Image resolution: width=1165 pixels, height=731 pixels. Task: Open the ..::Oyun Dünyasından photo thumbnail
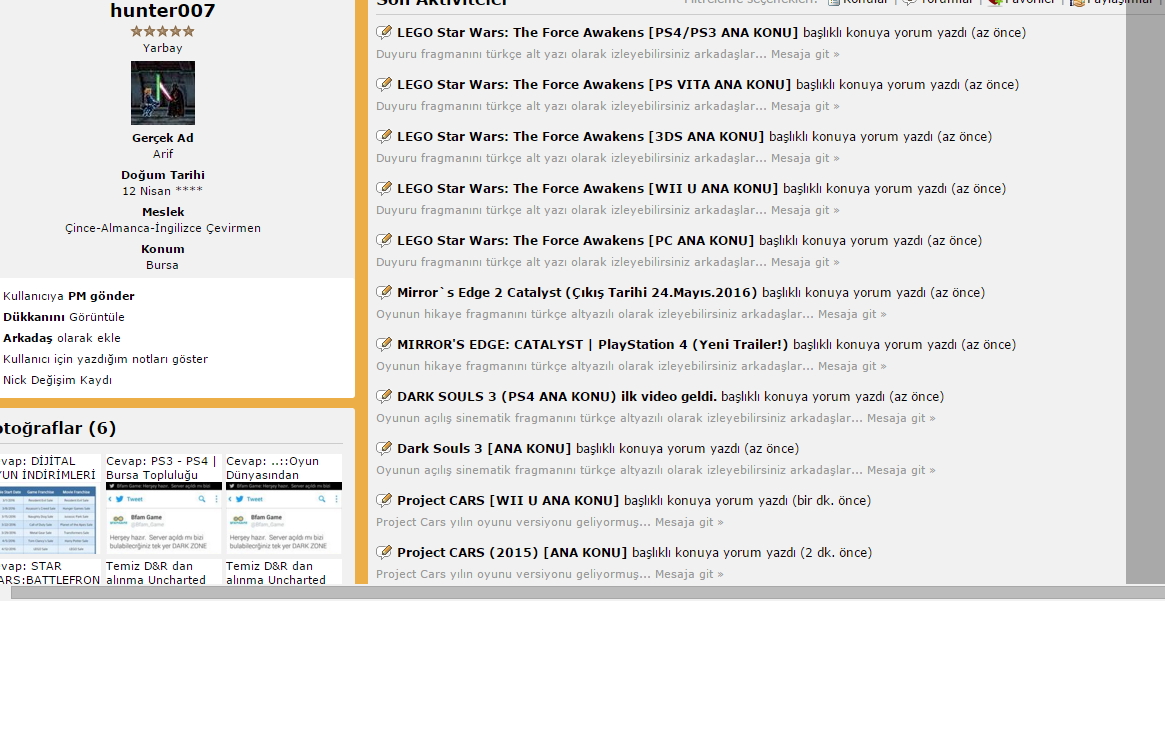284,518
